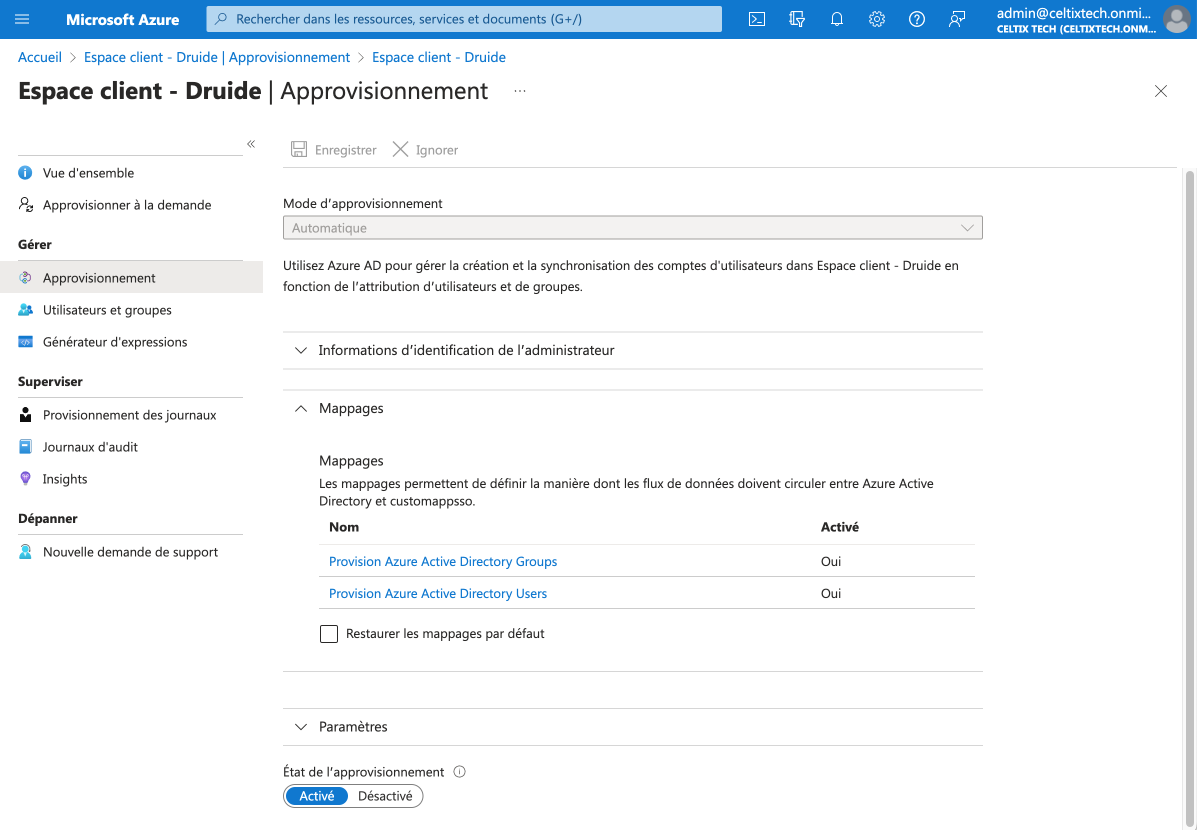Click the Nouvelle demande de support icon
1197x830 pixels.
pos(25,551)
